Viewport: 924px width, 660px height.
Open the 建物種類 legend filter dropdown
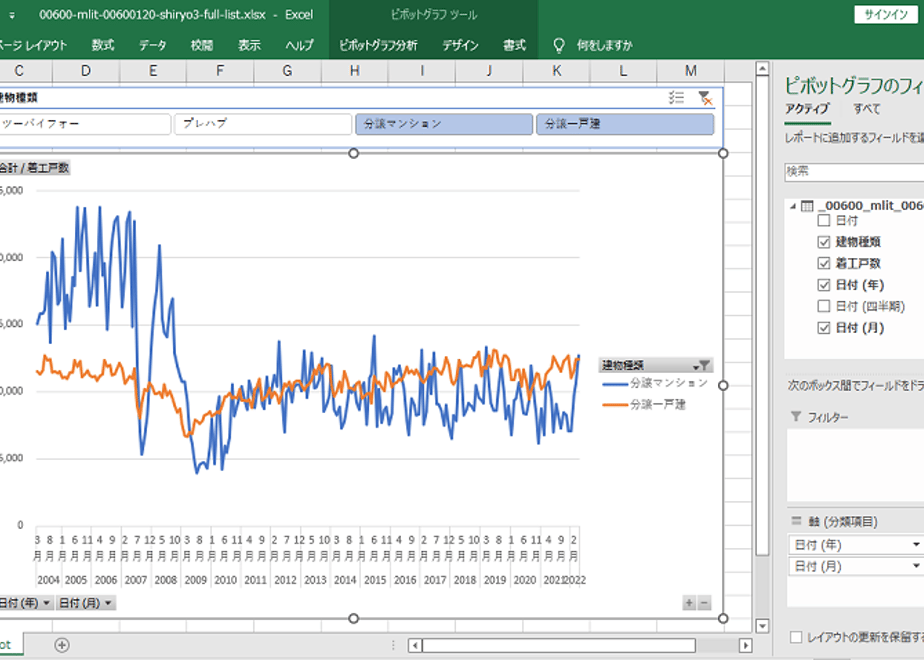[x=701, y=365]
